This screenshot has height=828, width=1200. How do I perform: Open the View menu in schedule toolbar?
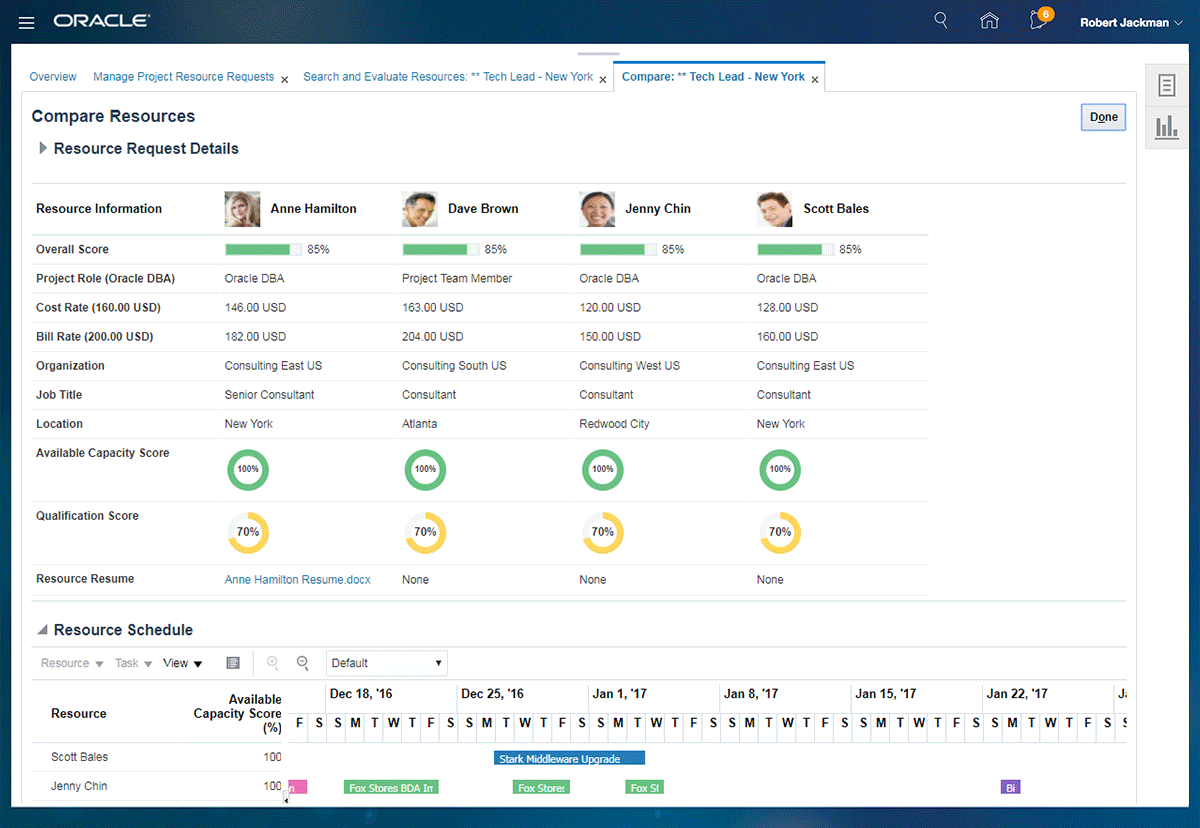(x=182, y=663)
